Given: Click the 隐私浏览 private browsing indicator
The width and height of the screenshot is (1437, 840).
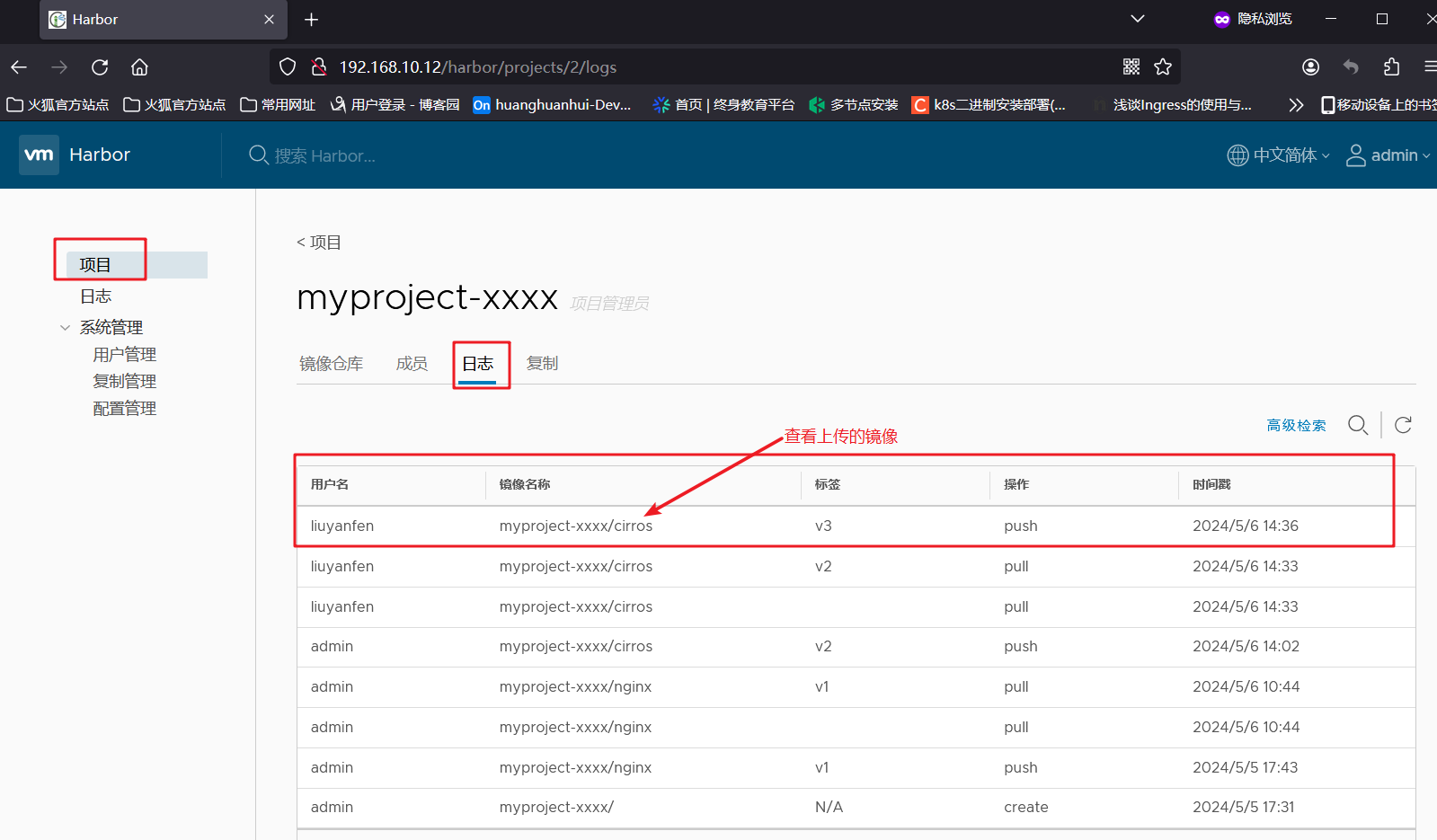Looking at the screenshot, I should pos(1253,19).
